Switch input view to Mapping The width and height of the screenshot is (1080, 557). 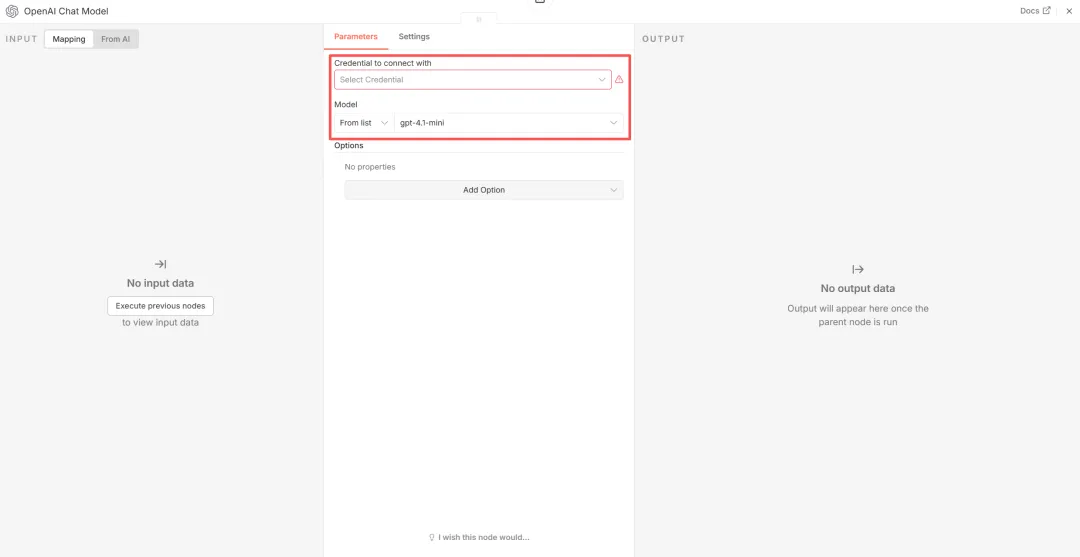[69, 39]
